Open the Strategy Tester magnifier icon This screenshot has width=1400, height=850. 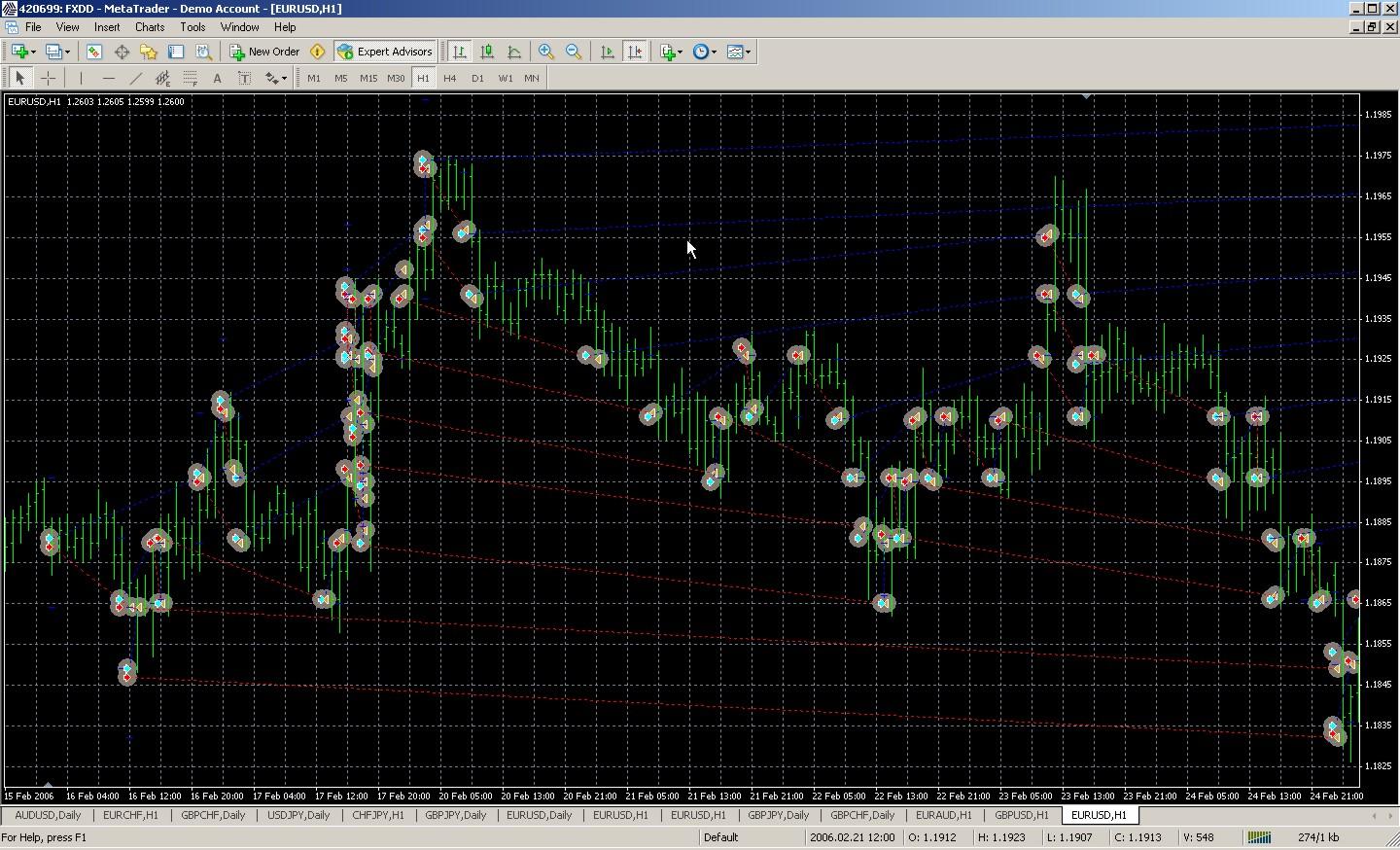point(203,52)
